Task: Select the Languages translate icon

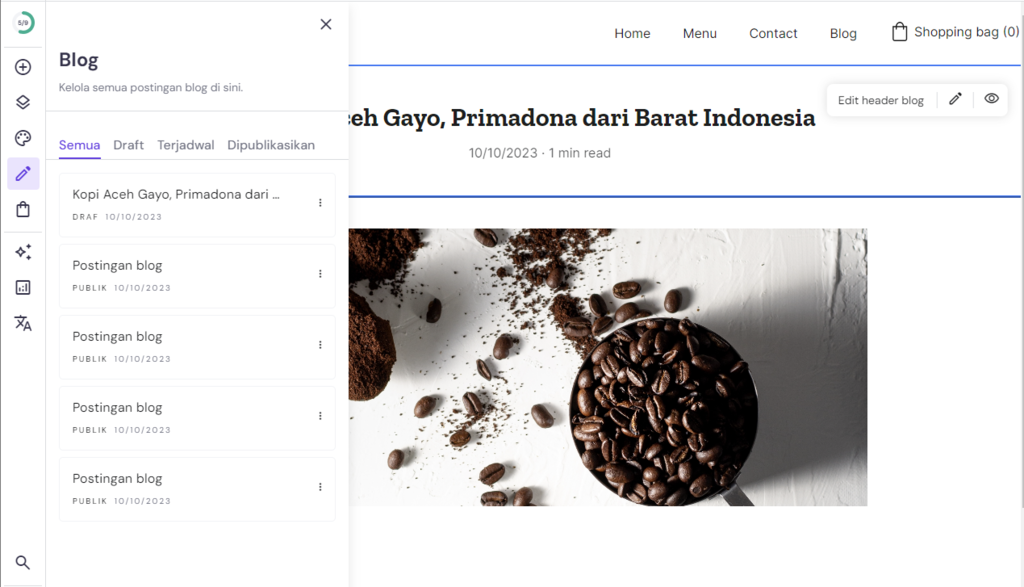Action: pyautogui.click(x=22, y=323)
